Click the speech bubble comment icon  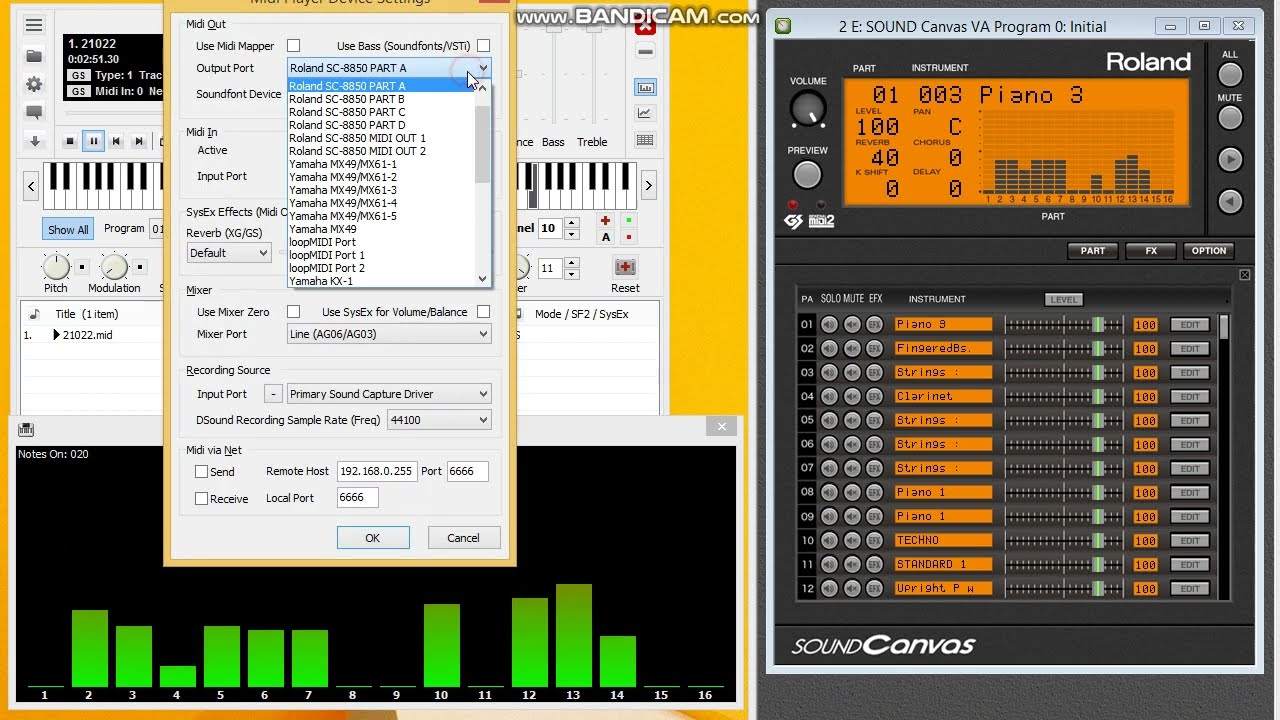(34, 113)
